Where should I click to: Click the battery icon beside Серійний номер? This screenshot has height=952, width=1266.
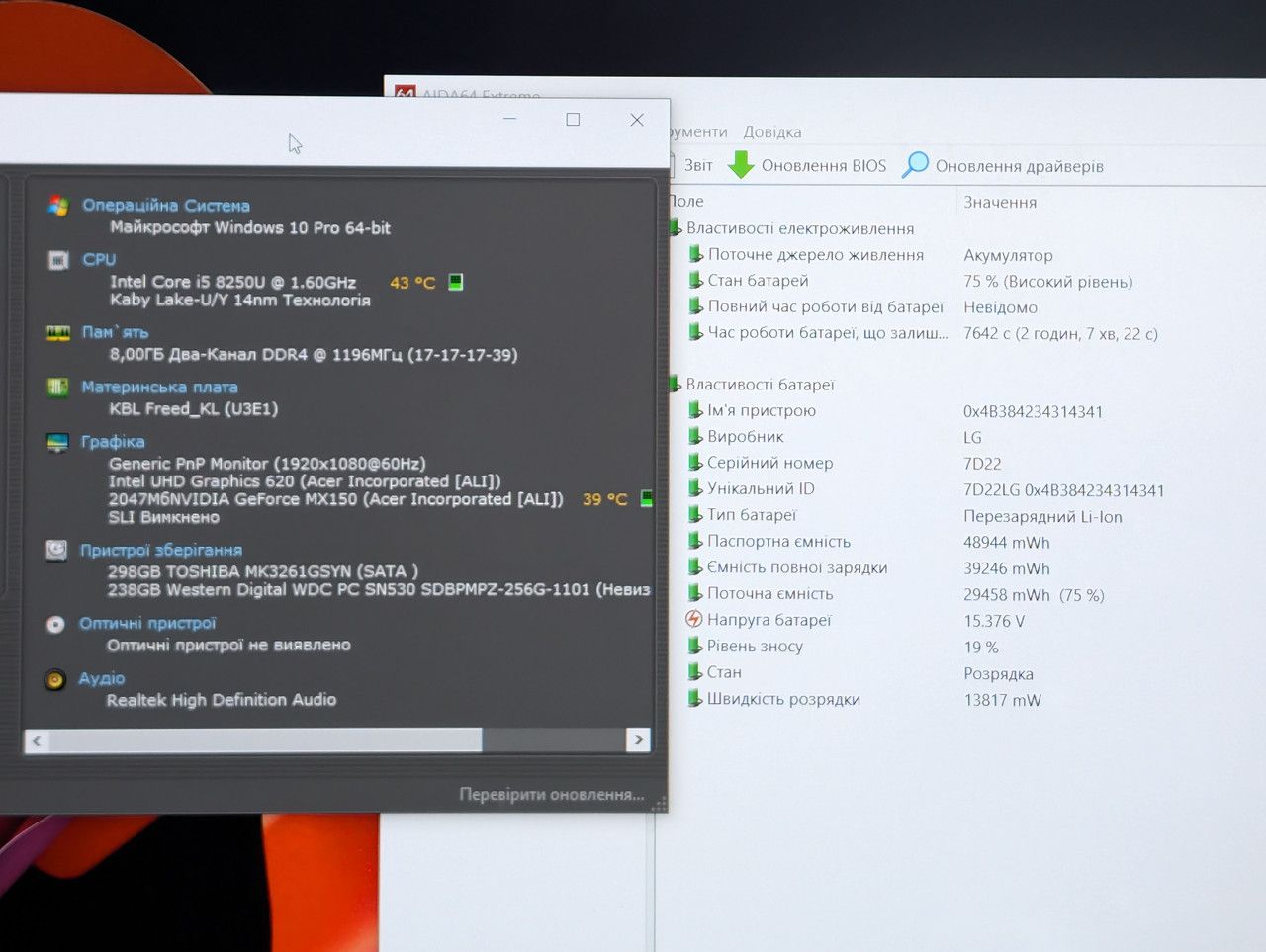pos(695,462)
